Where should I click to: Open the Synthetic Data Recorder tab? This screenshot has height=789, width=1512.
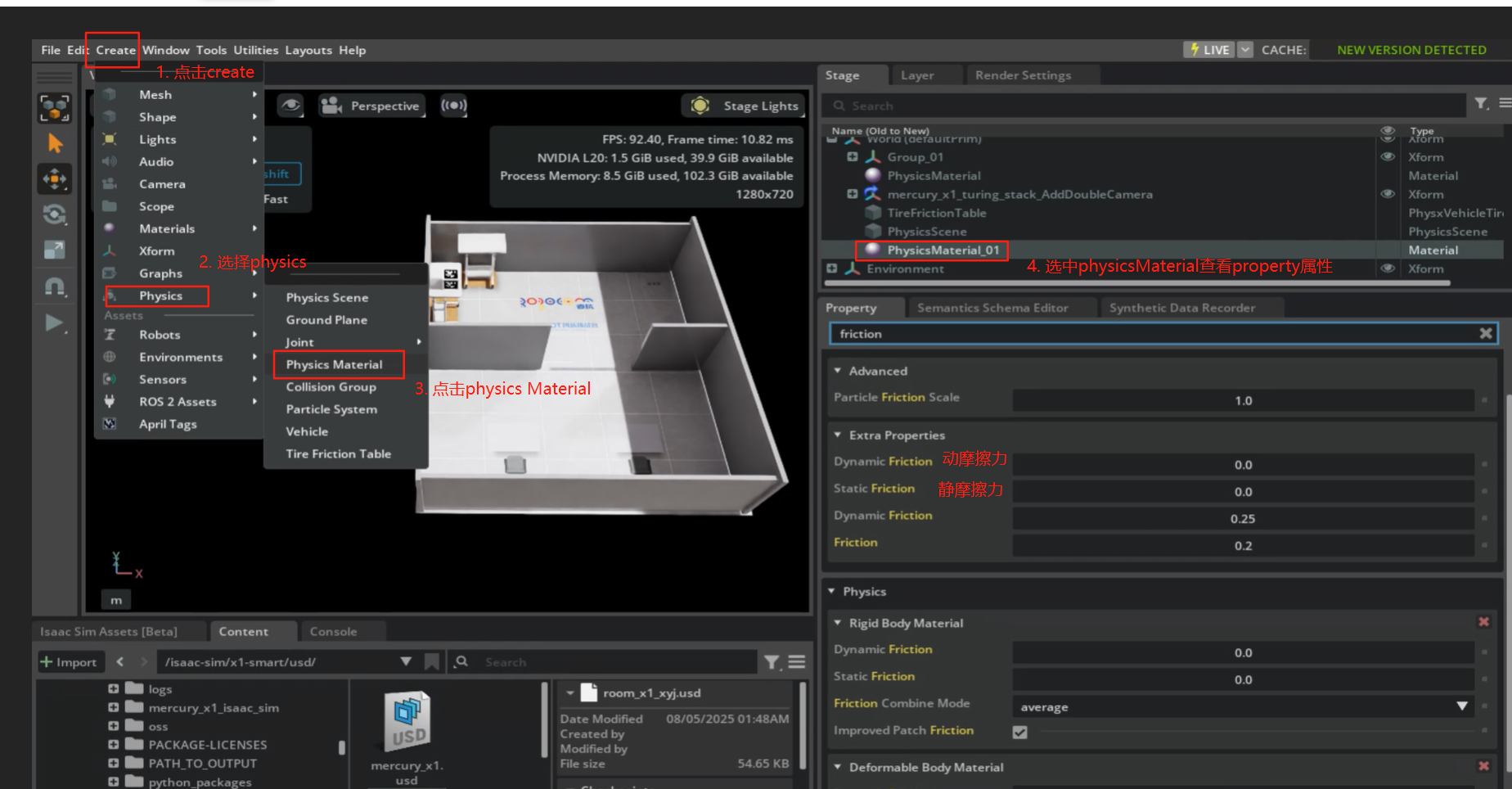coord(1182,308)
